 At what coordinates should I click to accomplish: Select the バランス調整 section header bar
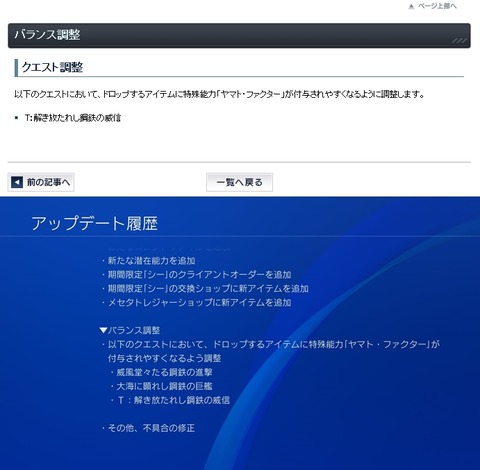tap(239, 36)
